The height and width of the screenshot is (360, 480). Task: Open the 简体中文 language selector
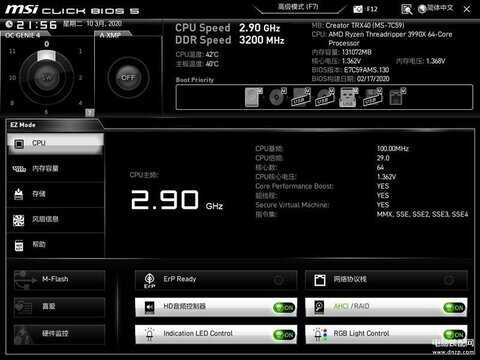[x=436, y=9]
